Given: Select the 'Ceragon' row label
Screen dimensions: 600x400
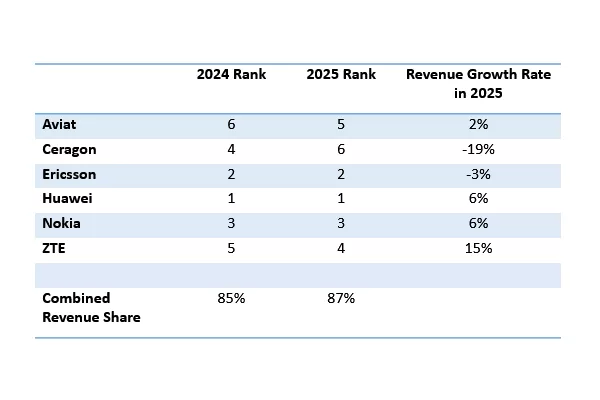Looking at the screenshot, I should [69, 150].
